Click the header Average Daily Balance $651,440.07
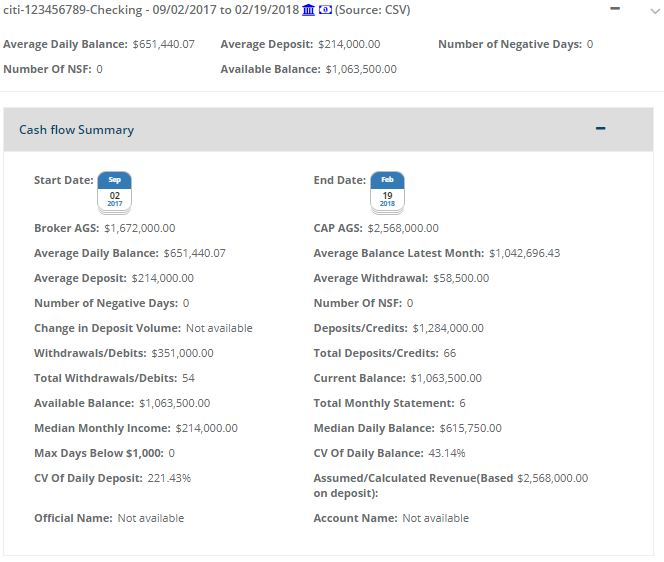664x562 pixels. click(163, 44)
